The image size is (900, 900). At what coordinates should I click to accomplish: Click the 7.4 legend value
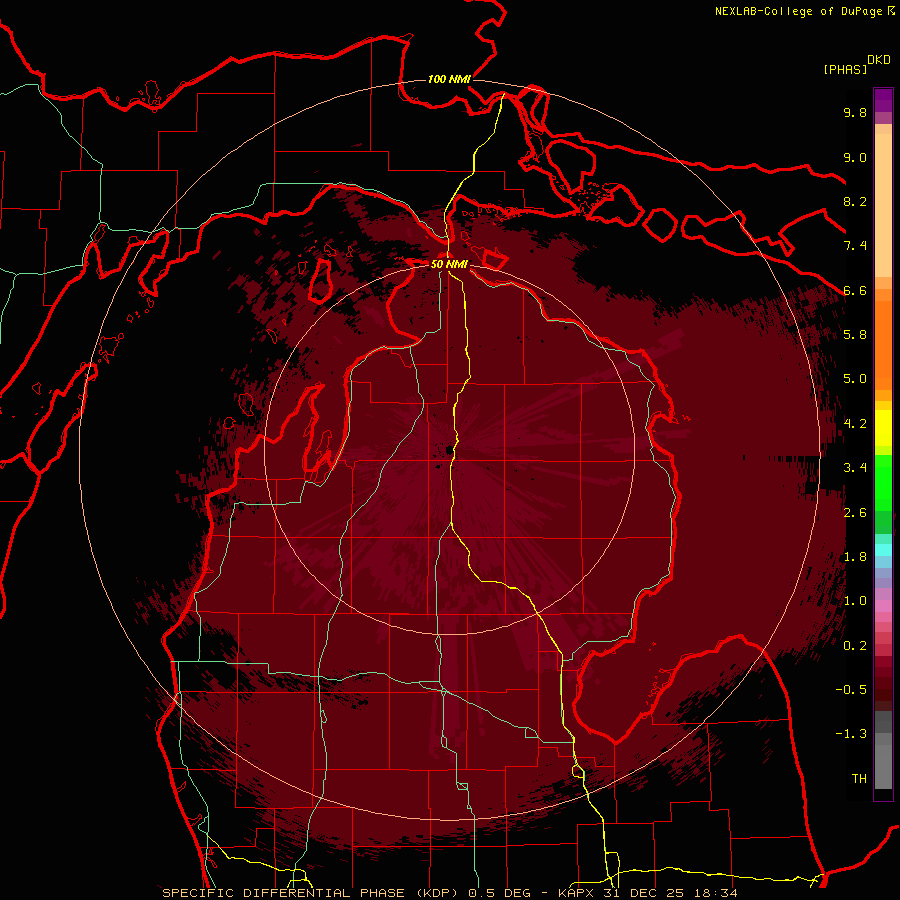(855, 246)
